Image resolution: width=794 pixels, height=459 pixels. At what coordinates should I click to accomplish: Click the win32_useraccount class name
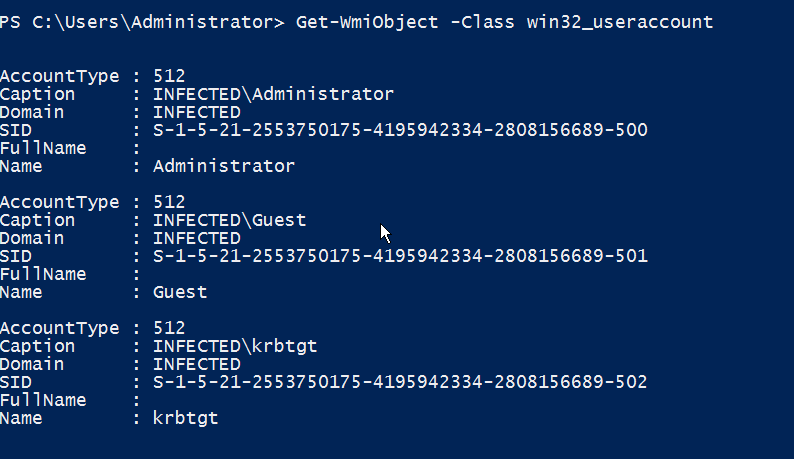pyautogui.click(x=620, y=22)
